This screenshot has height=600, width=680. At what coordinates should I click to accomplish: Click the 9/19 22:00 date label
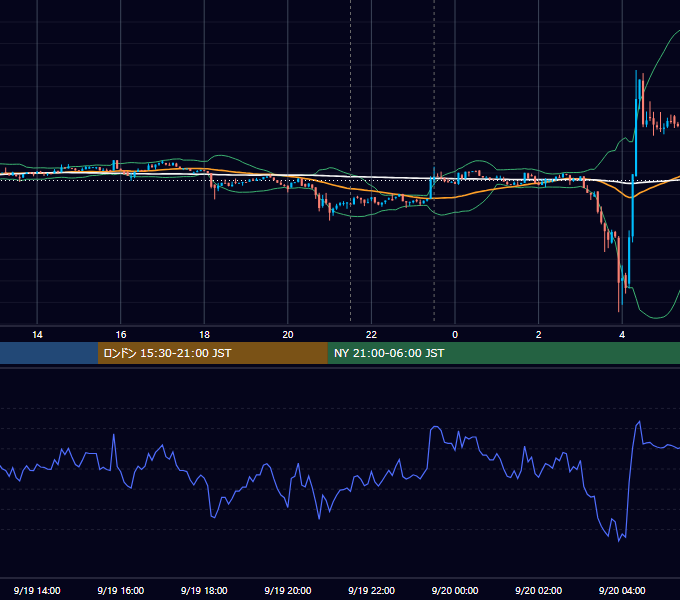pos(371,590)
